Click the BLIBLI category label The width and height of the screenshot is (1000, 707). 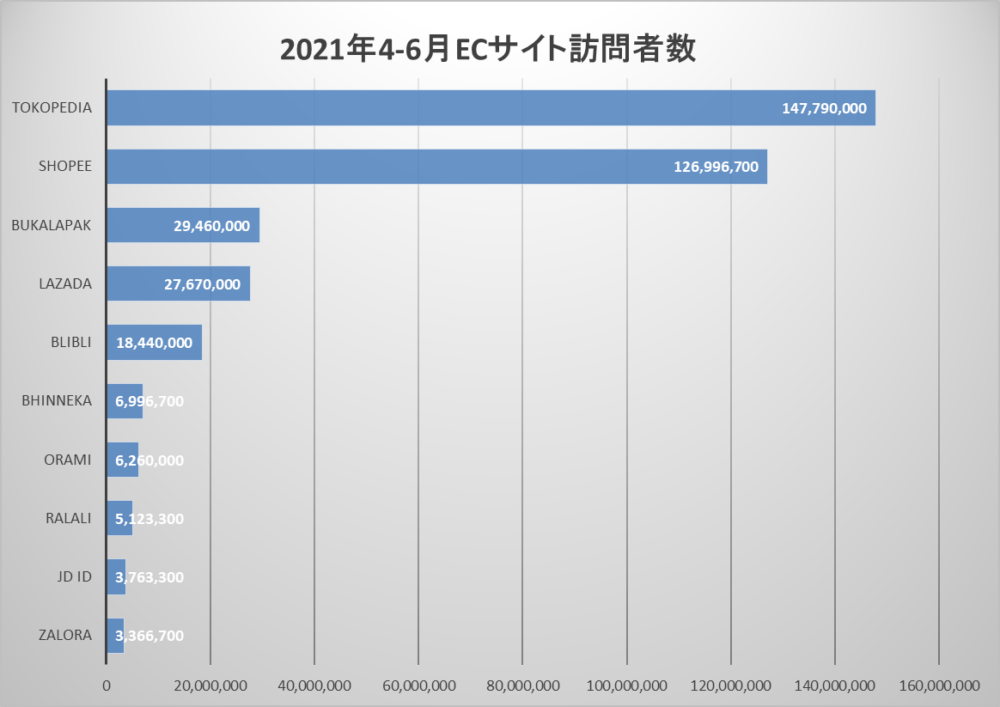pyautogui.click(x=71, y=342)
